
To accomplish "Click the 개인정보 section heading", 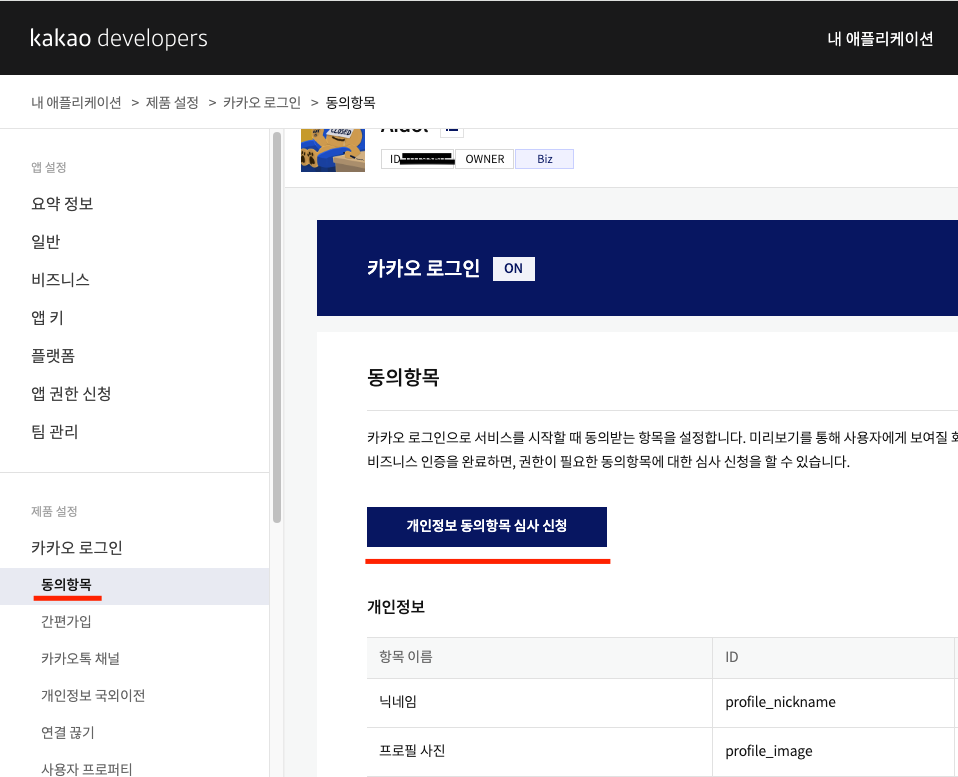I will coord(396,607).
